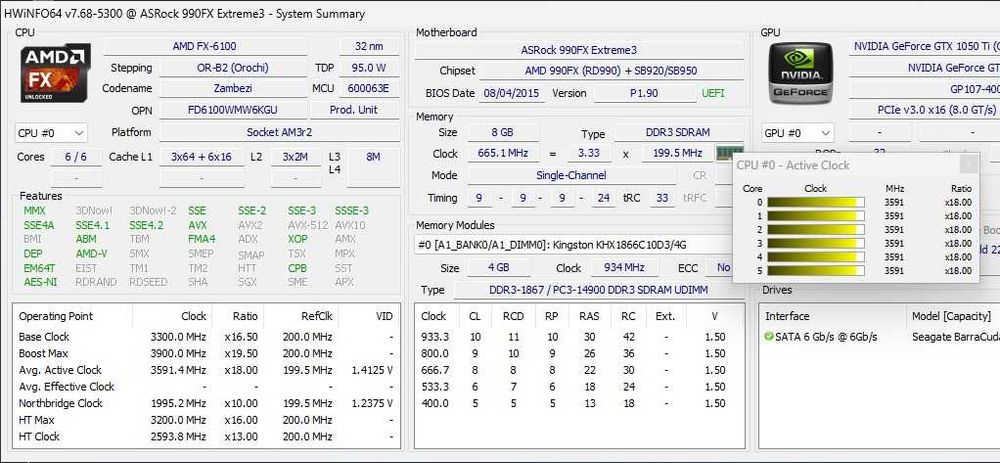The height and width of the screenshot is (463, 1000).
Task: Click the Northbridge Clock row
Action: (207, 403)
